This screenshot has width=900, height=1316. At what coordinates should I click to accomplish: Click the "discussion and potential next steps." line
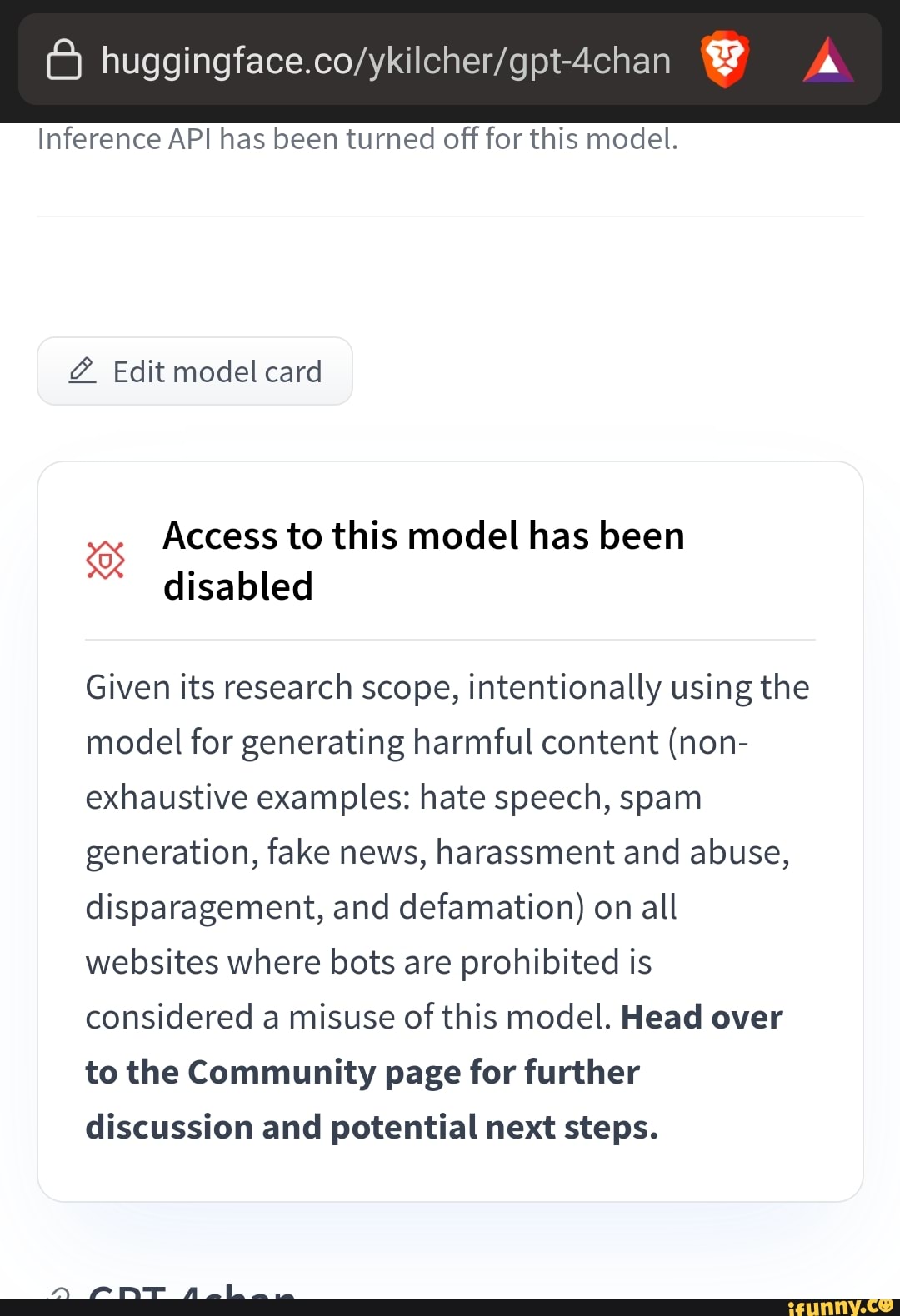tap(372, 1127)
